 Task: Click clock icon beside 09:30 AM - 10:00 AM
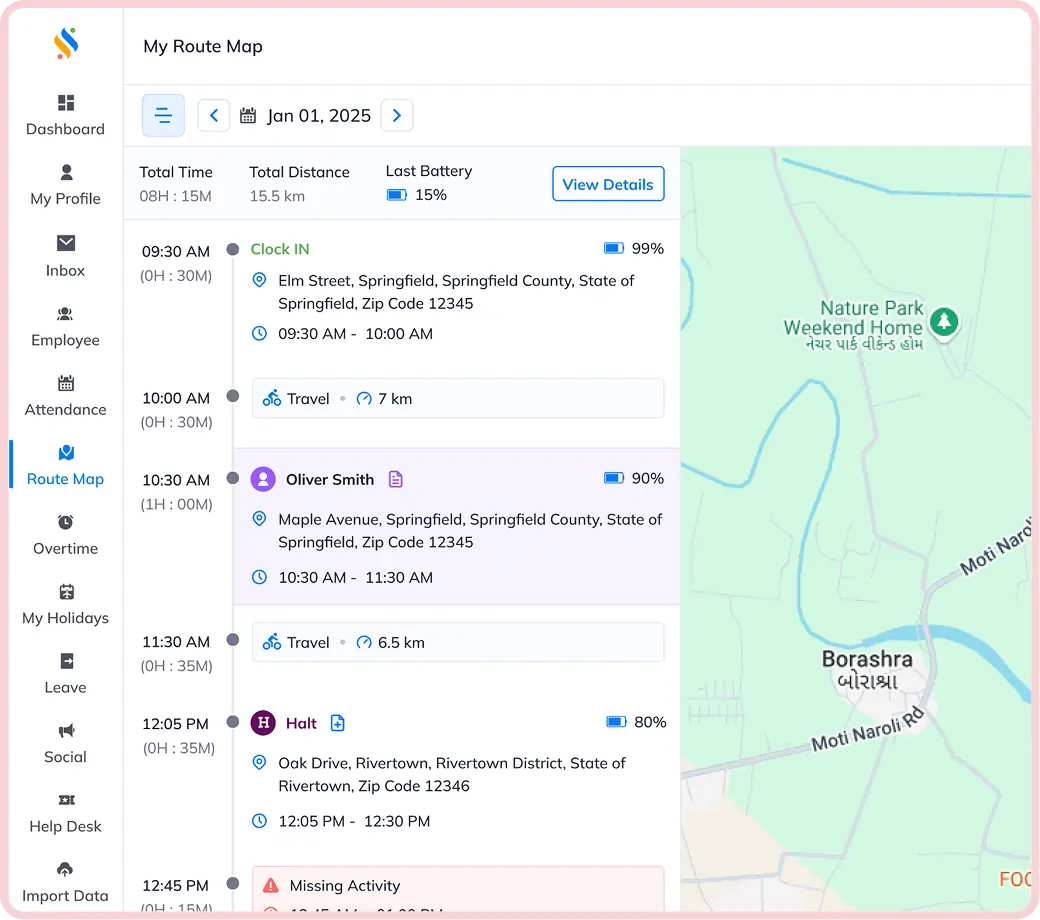pos(259,333)
